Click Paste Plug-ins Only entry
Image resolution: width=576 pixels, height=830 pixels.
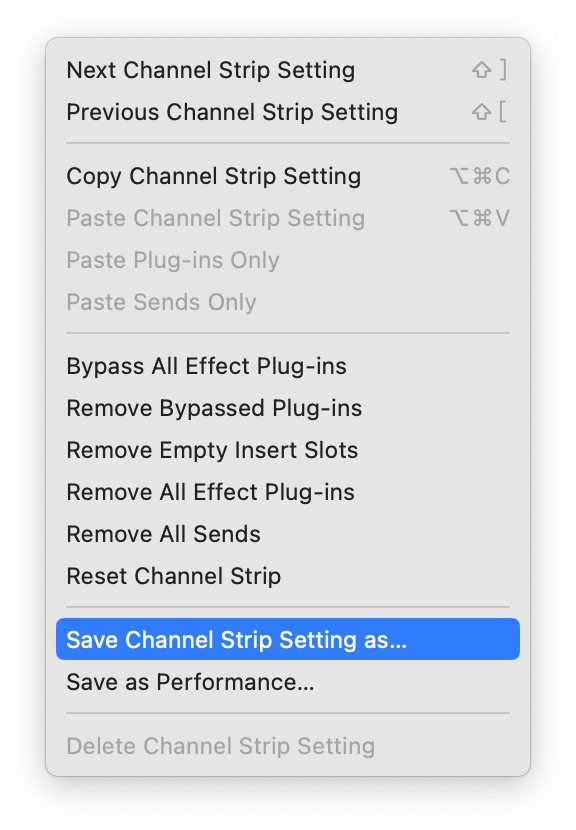[288, 260]
